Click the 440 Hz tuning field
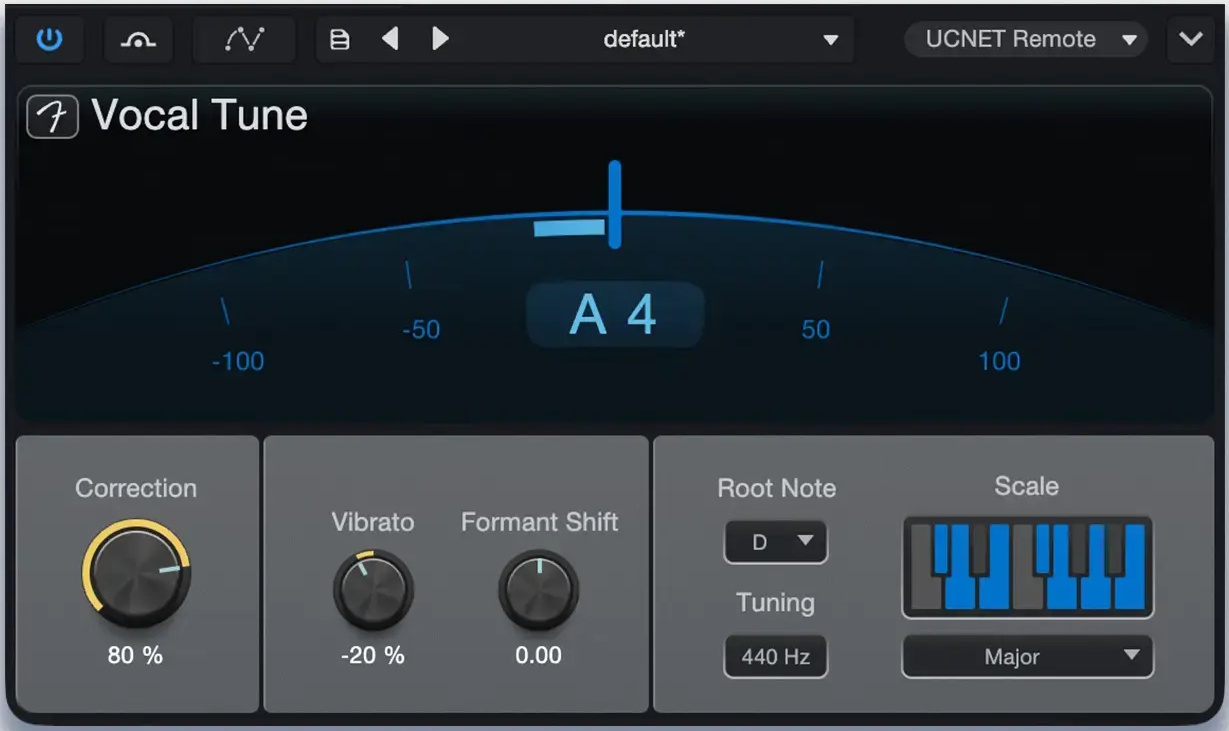This screenshot has height=731, width=1229. 776,657
